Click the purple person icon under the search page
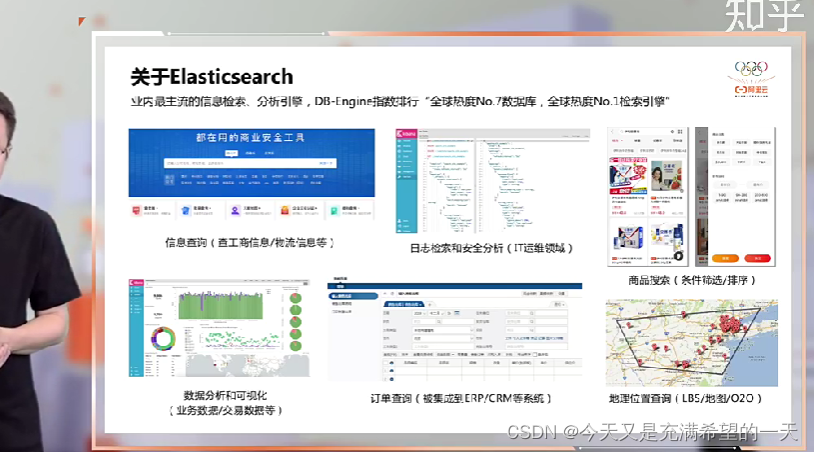The image size is (814, 452). pos(235,210)
